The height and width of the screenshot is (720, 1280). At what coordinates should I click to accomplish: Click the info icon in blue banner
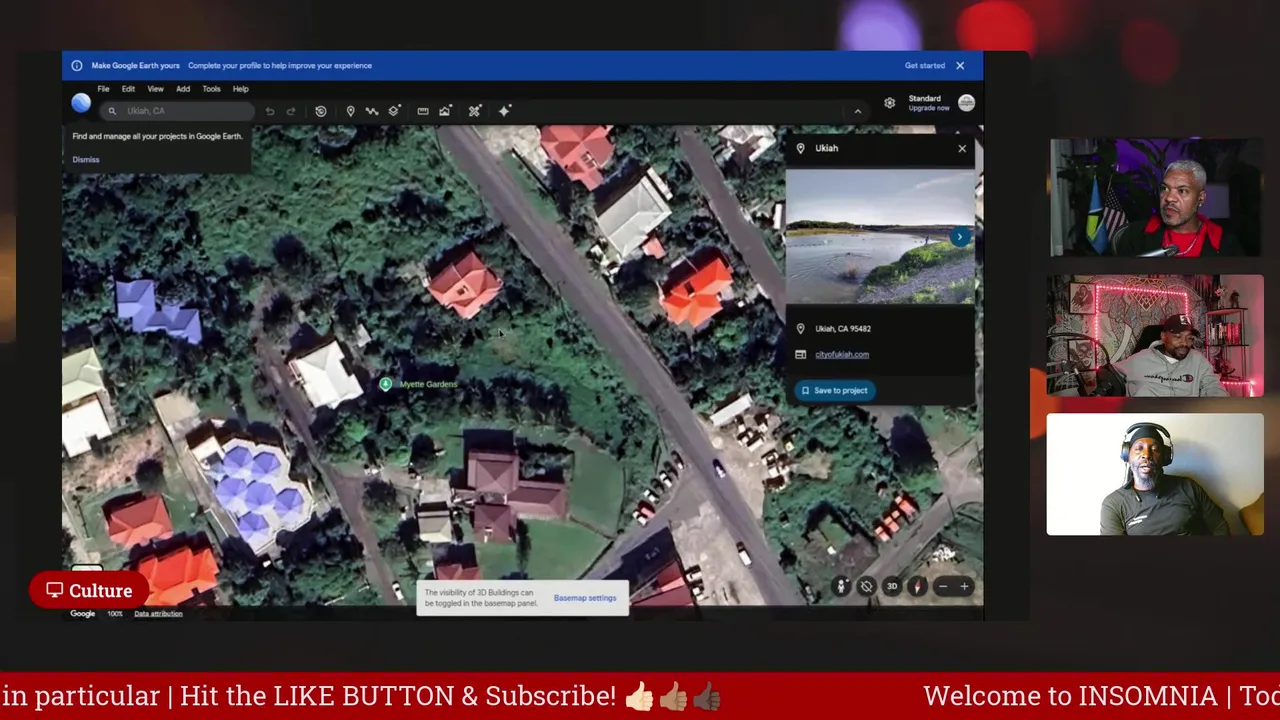pos(76,66)
